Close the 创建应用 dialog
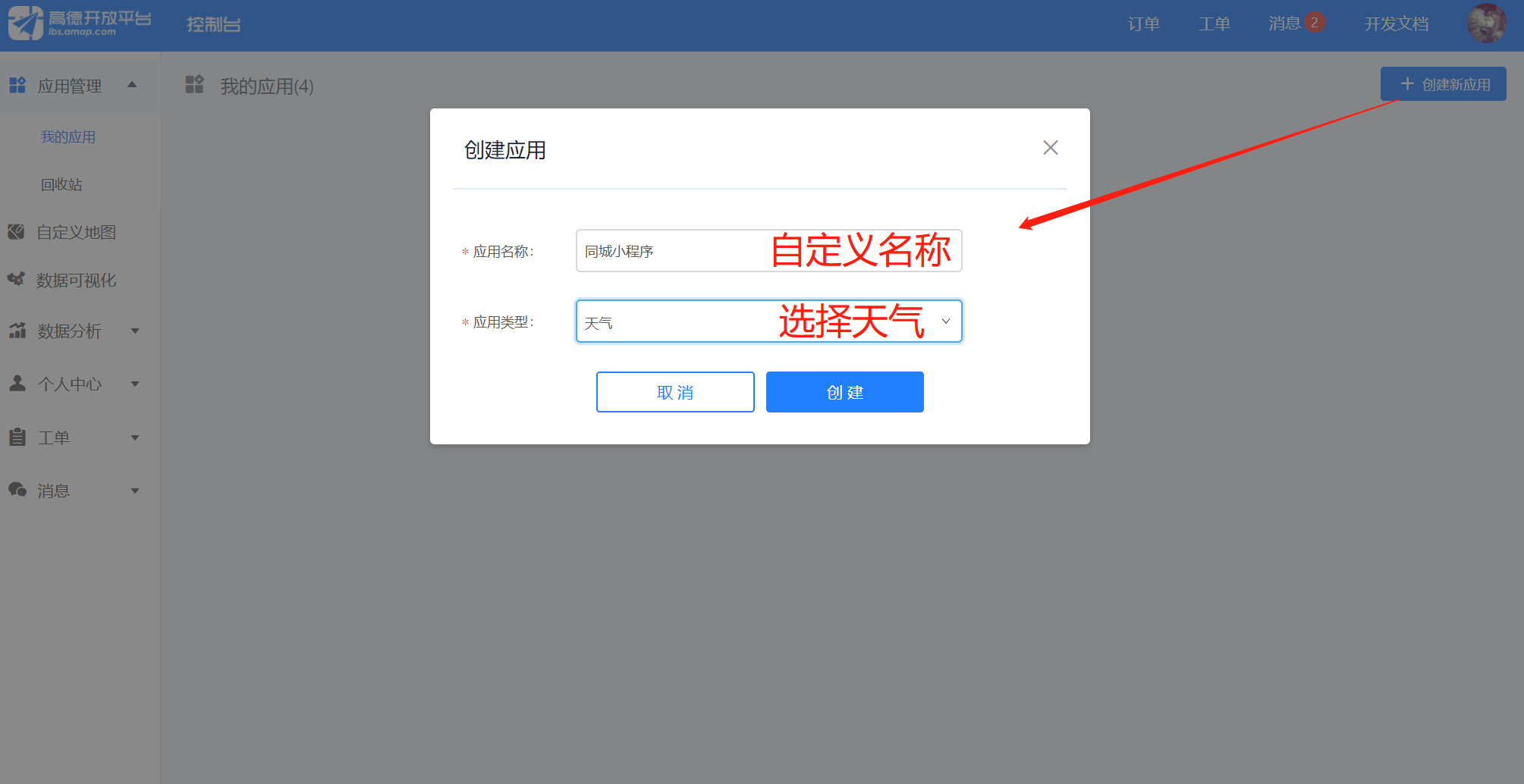 tap(1051, 148)
